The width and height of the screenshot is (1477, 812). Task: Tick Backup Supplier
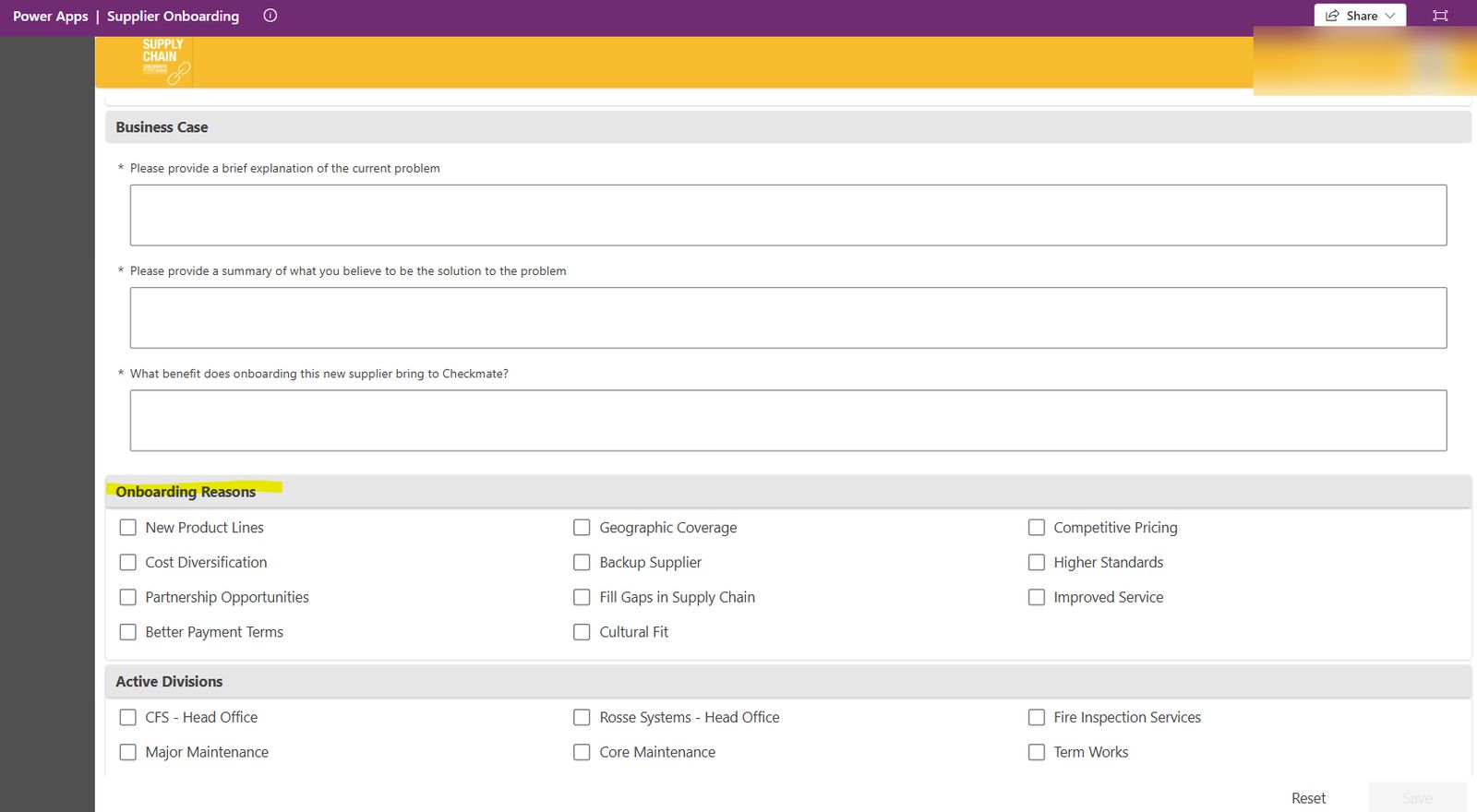(x=582, y=562)
